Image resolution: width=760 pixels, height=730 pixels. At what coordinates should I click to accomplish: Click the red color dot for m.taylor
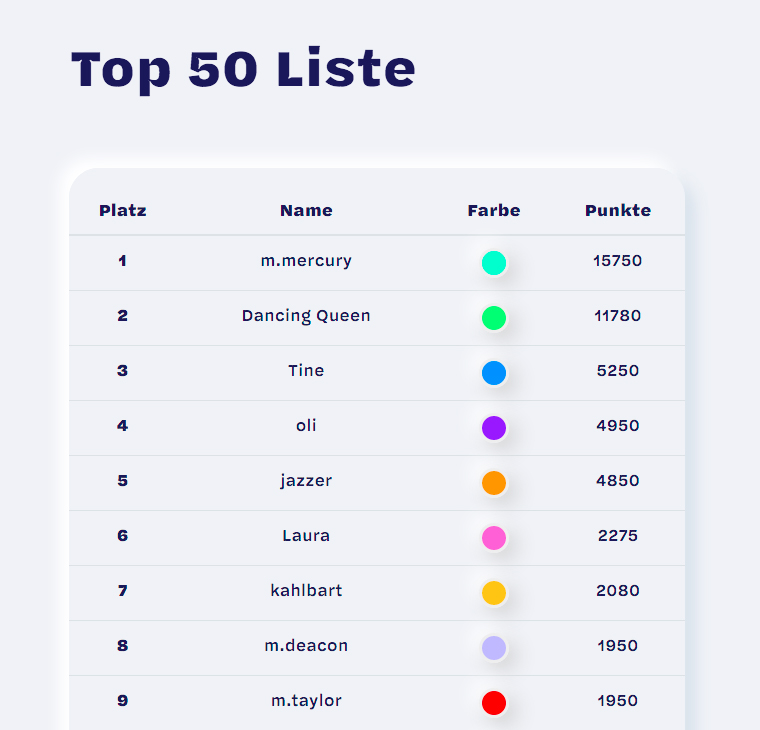[494, 703]
